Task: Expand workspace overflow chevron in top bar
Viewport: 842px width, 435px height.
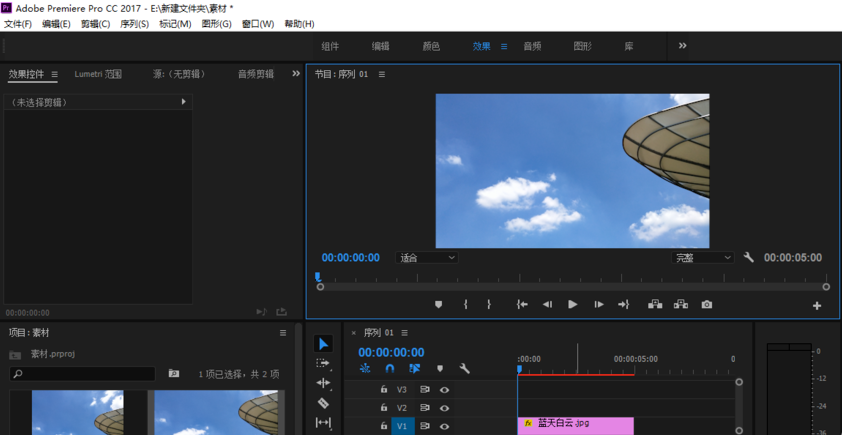Action: click(683, 46)
